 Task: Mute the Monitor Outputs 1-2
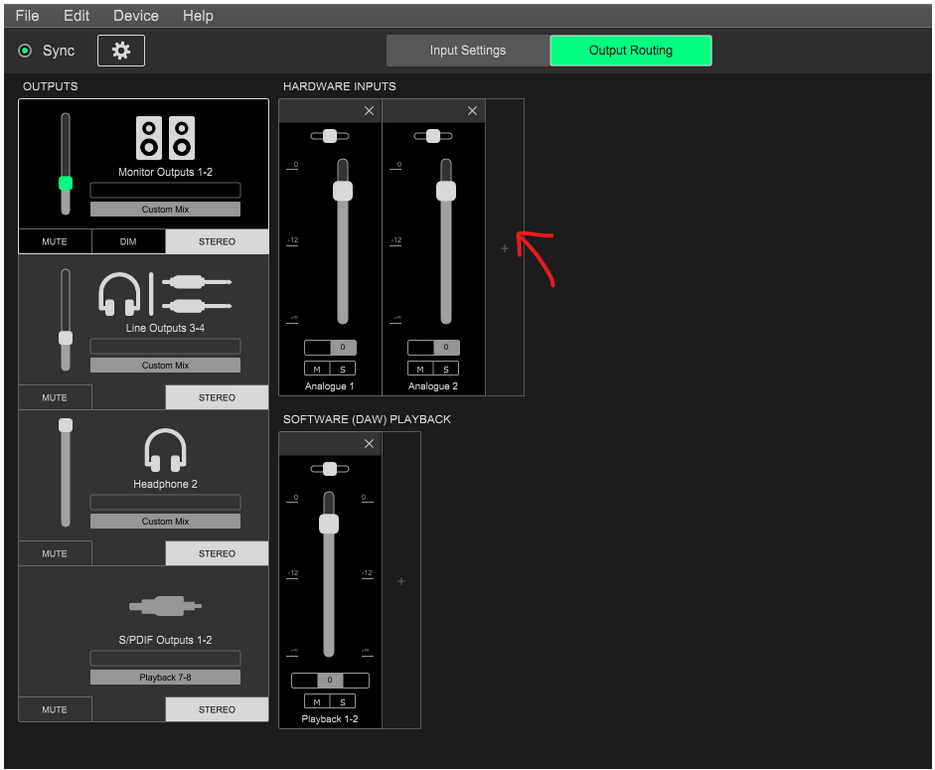(x=55, y=242)
